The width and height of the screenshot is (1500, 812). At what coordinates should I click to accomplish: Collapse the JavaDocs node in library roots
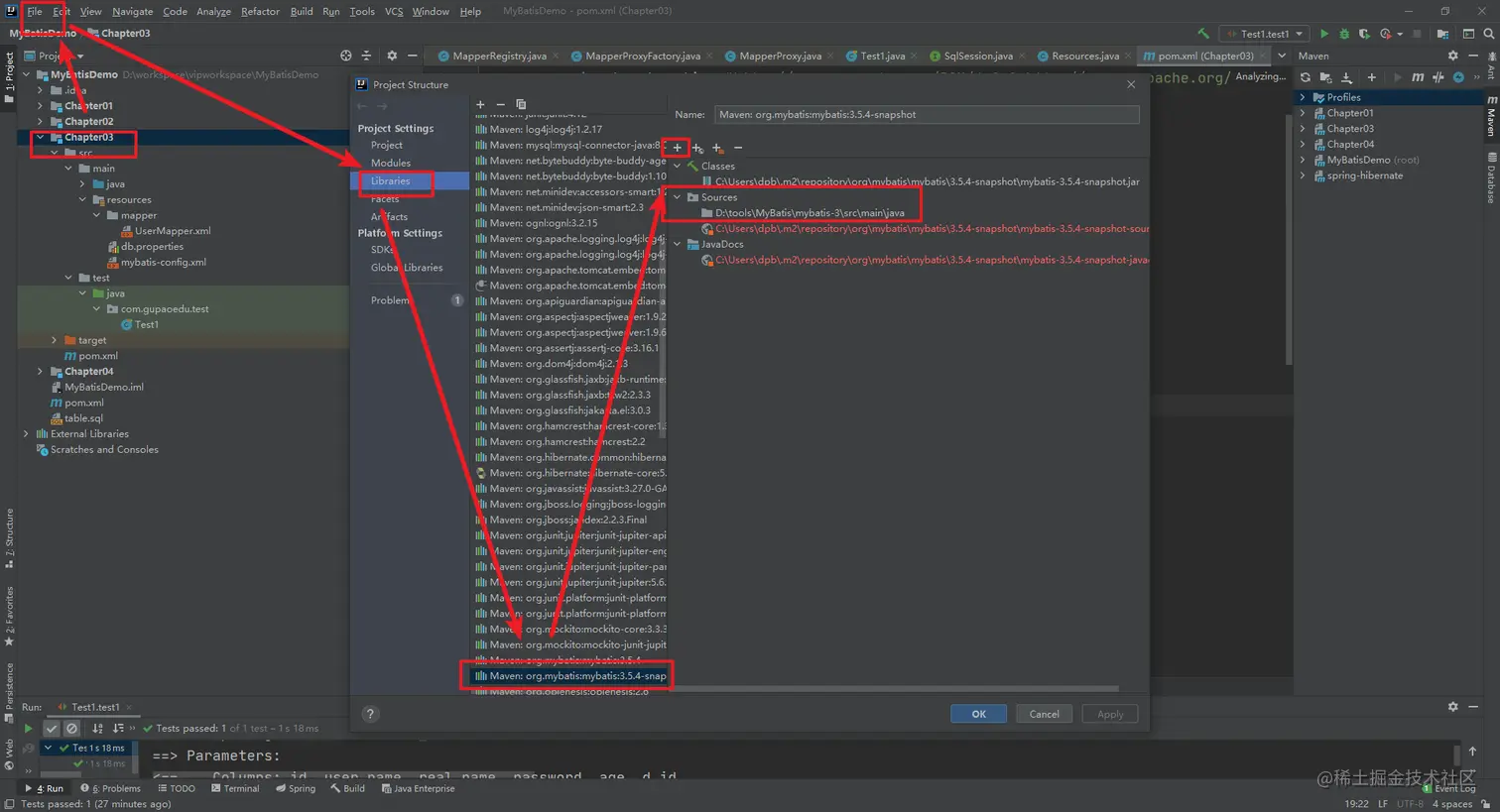678,244
